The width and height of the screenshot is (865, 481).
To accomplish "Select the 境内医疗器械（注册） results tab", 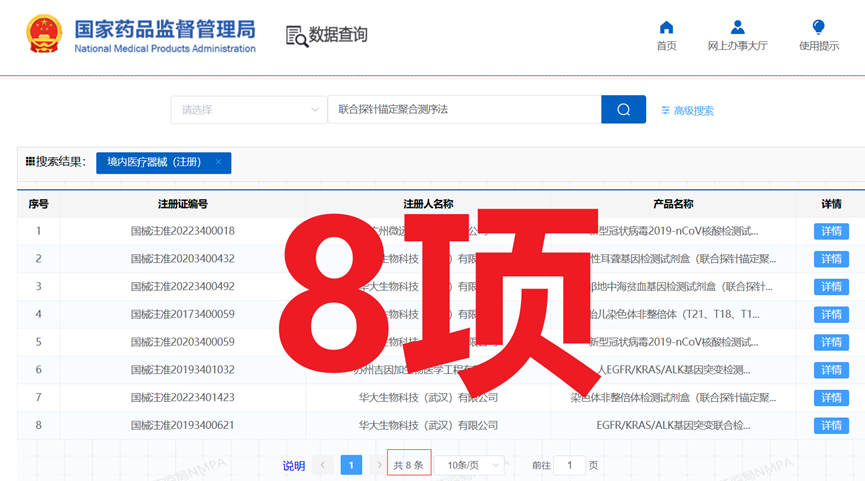I will pyautogui.click(x=154, y=162).
